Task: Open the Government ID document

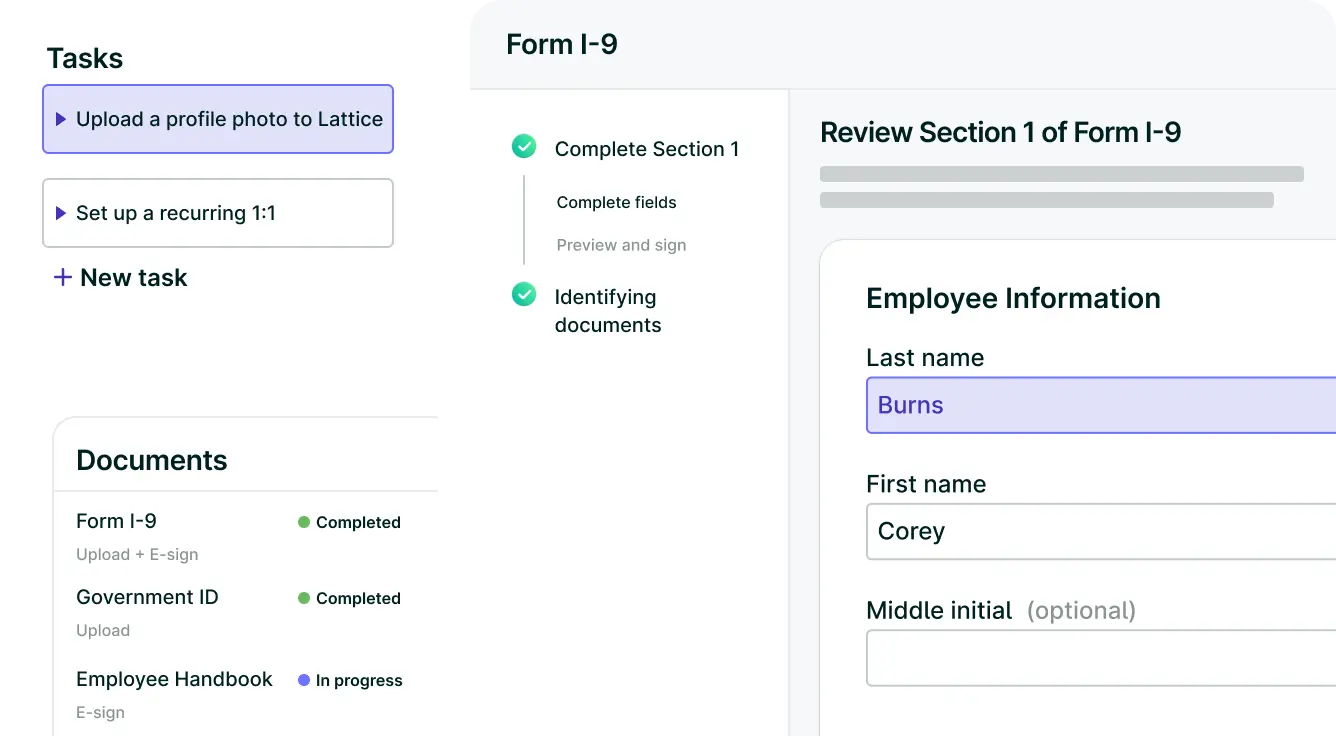Action: click(147, 597)
